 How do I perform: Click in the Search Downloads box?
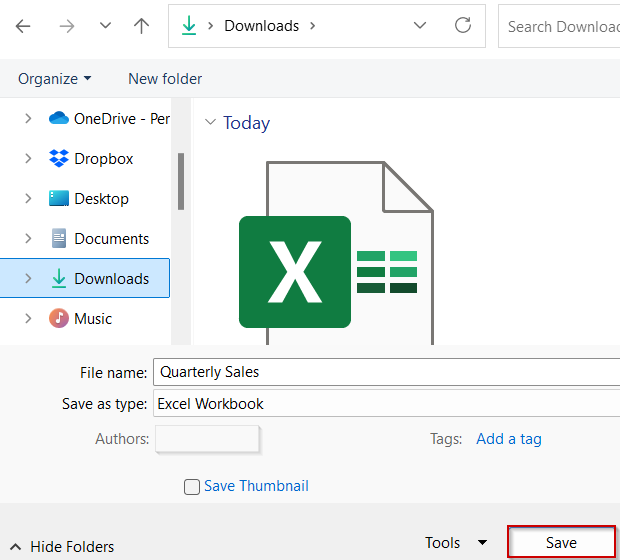click(x=559, y=26)
